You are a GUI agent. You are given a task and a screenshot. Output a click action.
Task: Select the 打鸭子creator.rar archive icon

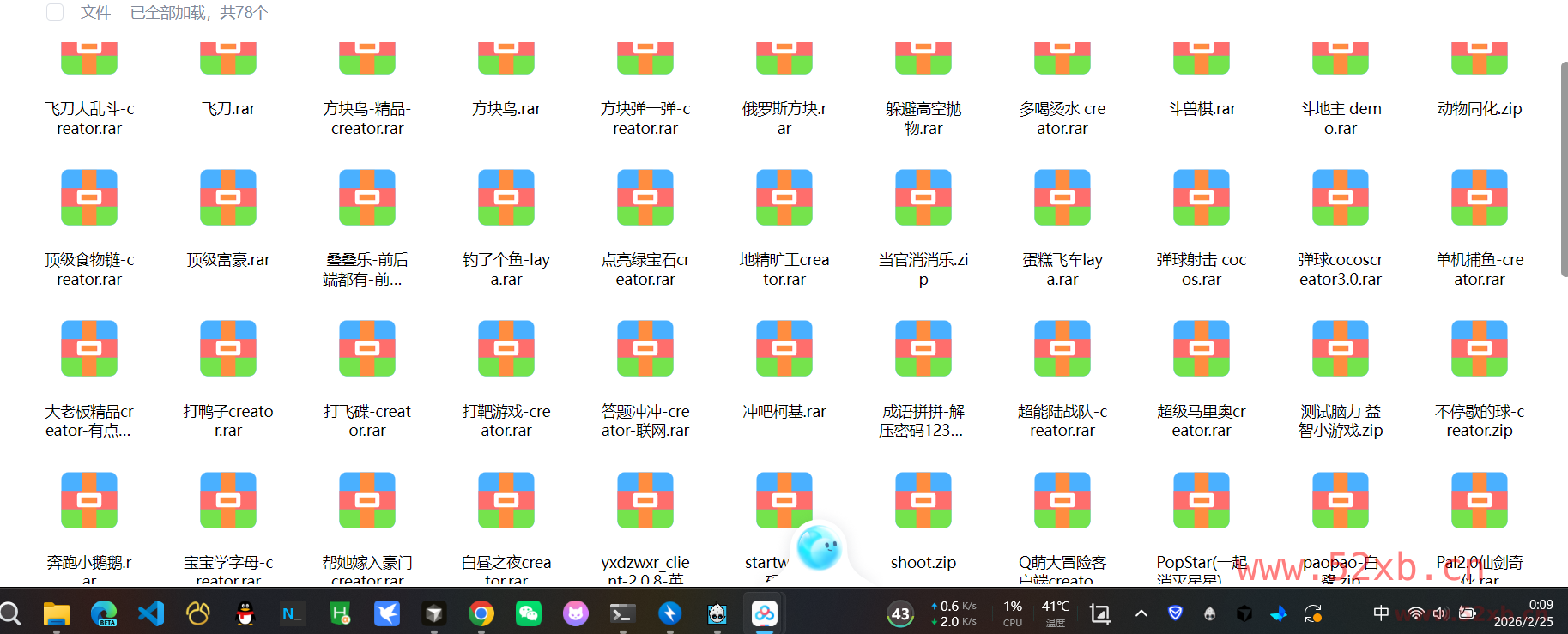[228, 348]
